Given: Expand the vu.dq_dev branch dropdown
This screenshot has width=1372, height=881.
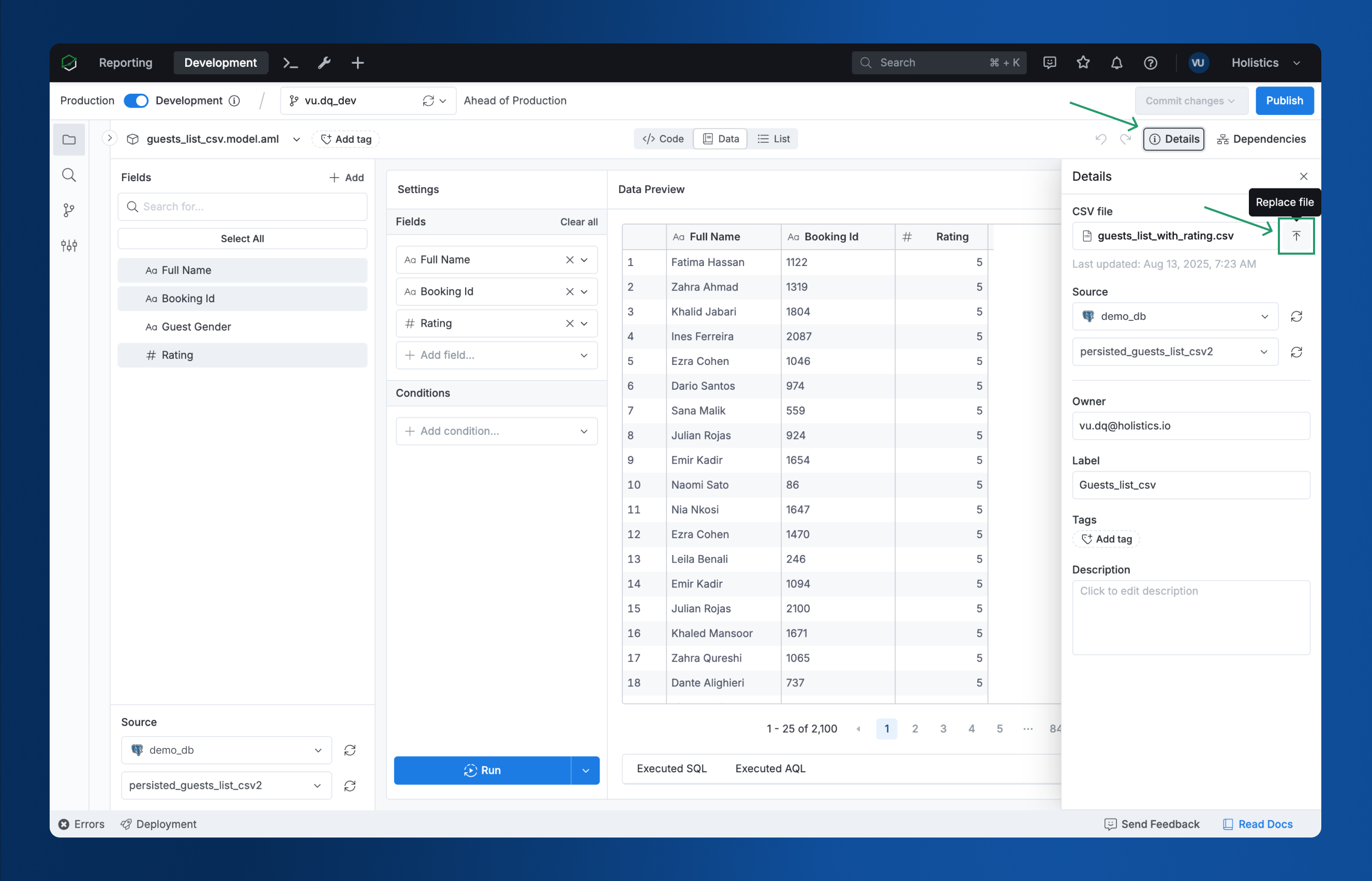Looking at the screenshot, I should click(442, 101).
